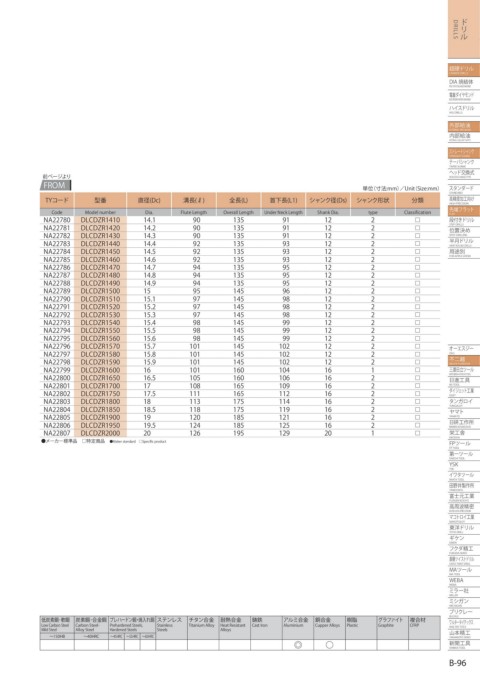Click the グラファイト material column header

click(393, 625)
